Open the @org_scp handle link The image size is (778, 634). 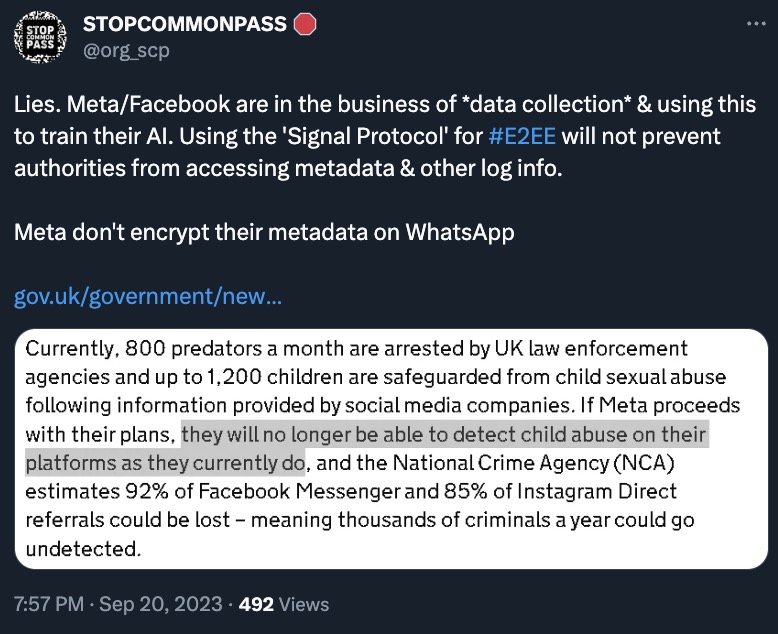[126, 51]
